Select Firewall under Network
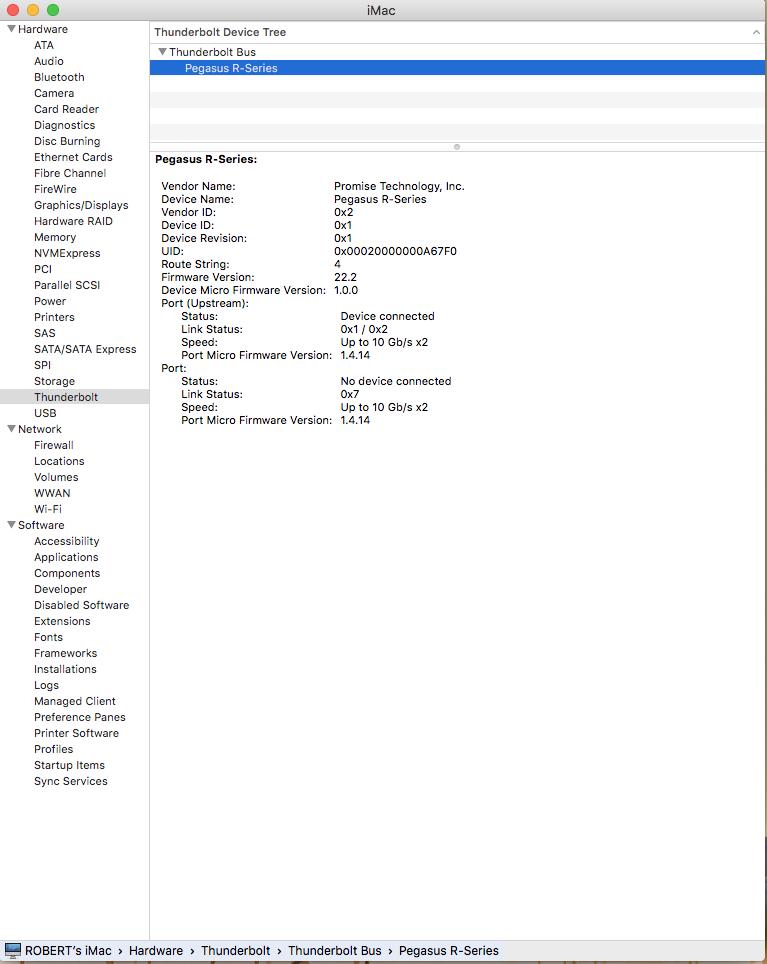This screenshot has width=767, height=964. (53, 445)
